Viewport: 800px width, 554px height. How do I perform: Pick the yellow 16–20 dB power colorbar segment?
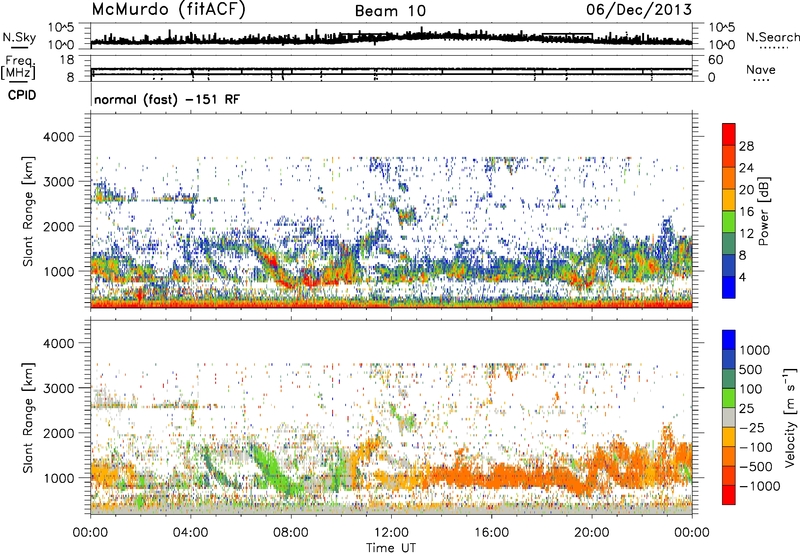click(729, 200)
